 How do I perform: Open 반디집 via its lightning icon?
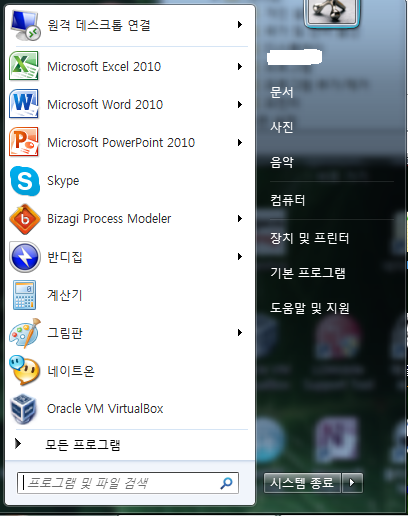[25, 257]
